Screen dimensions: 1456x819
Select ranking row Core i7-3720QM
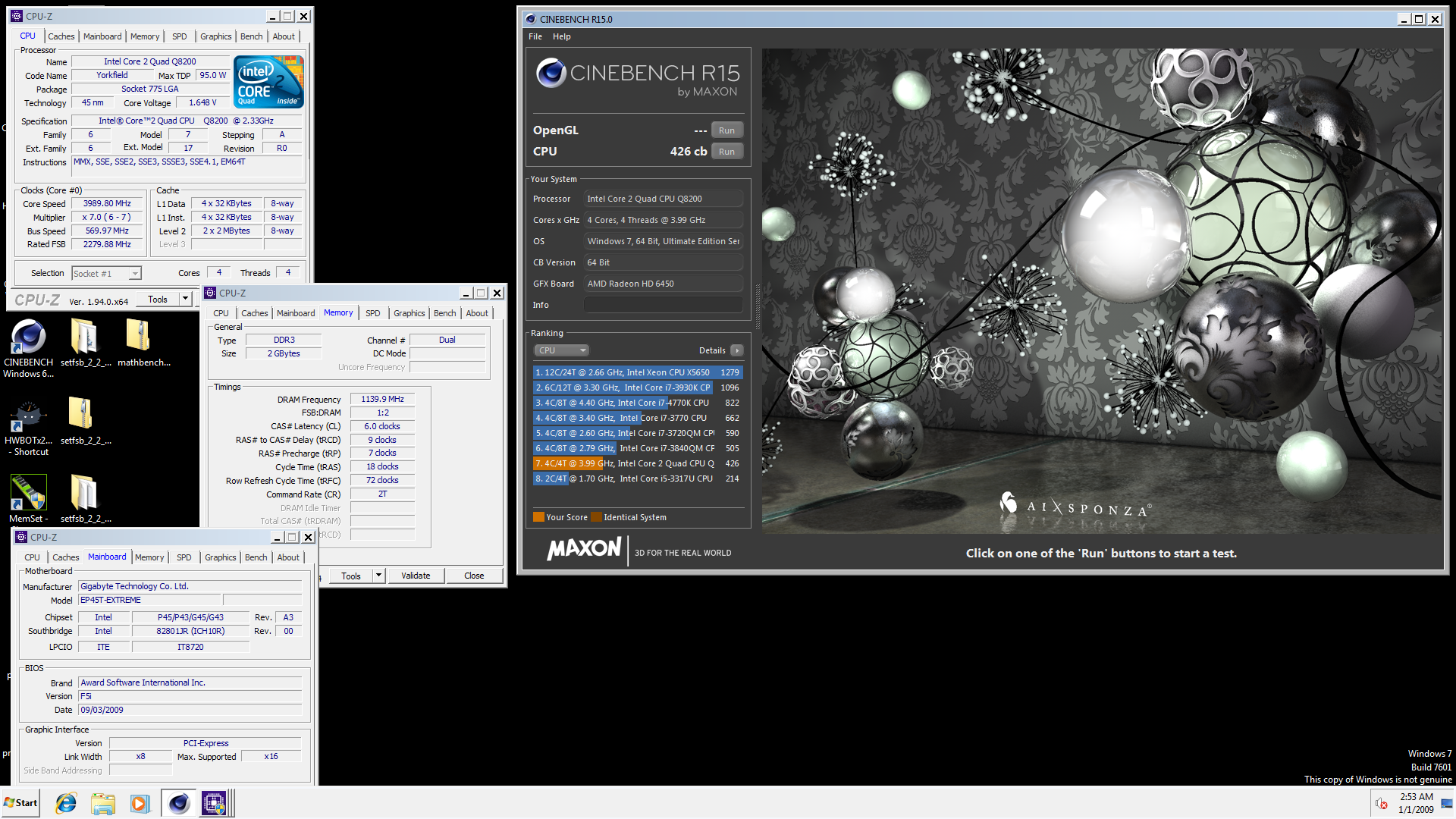click(x=638, y=433)
